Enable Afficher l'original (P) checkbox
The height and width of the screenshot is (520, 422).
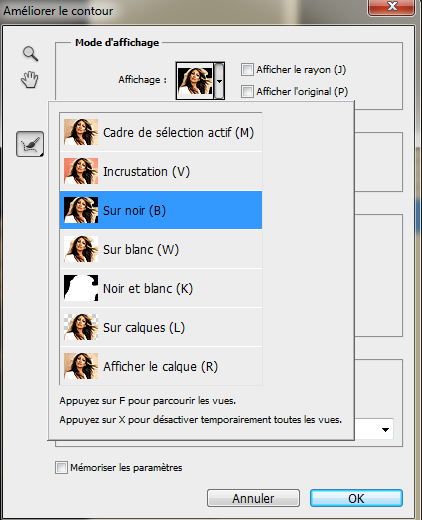247,91
